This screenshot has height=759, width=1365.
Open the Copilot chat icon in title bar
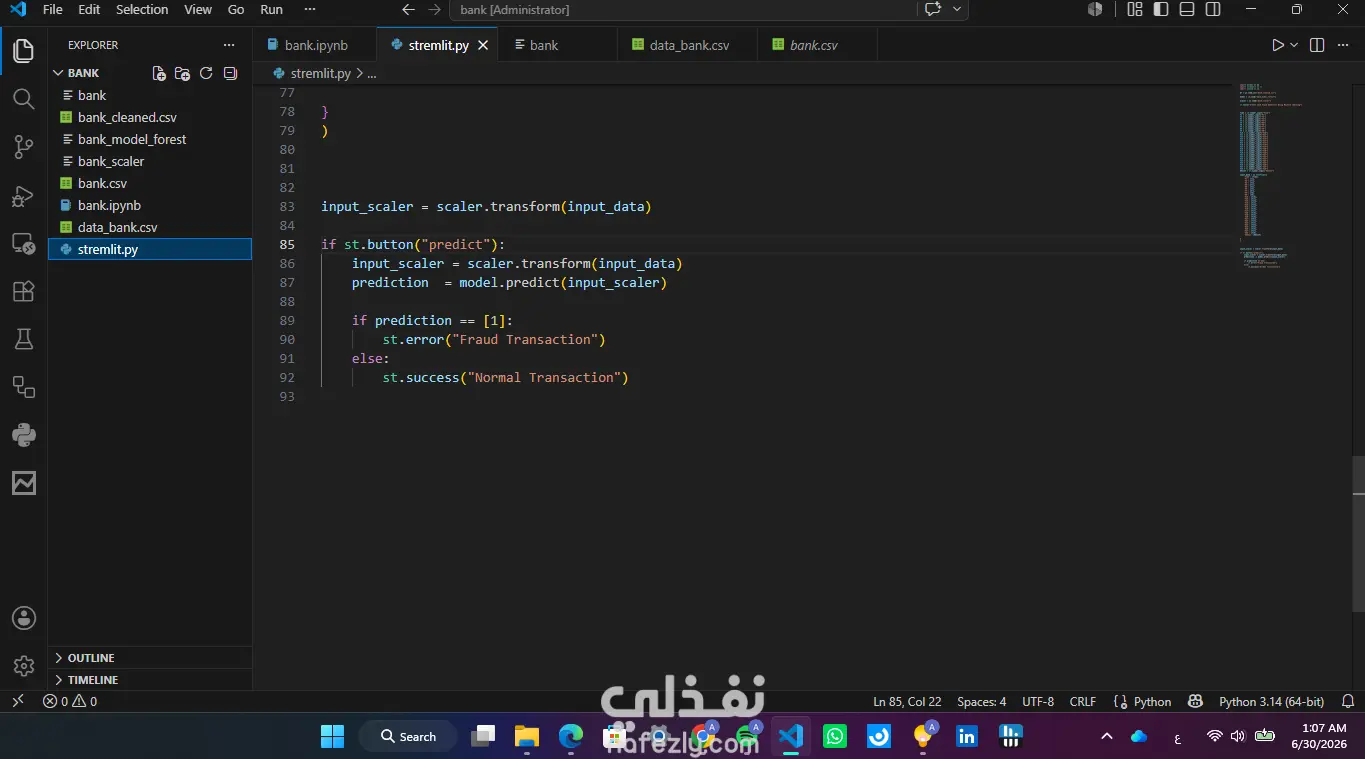(933, 10)
